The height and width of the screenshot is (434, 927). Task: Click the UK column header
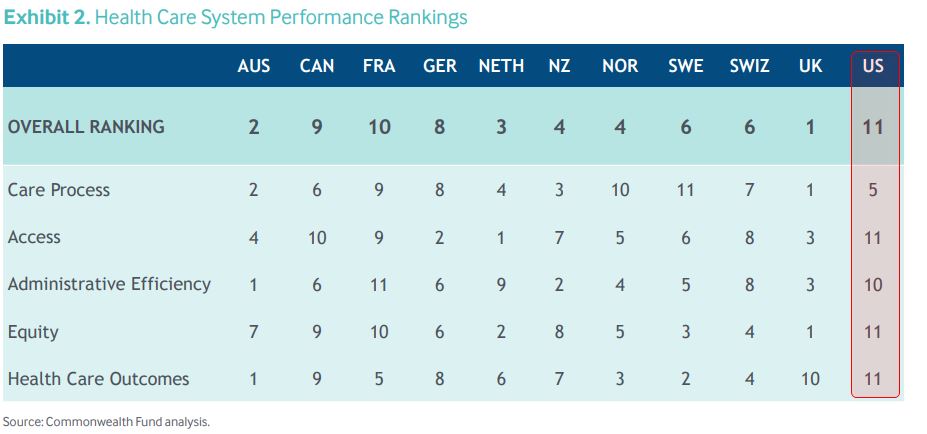[x=811, y=66]
